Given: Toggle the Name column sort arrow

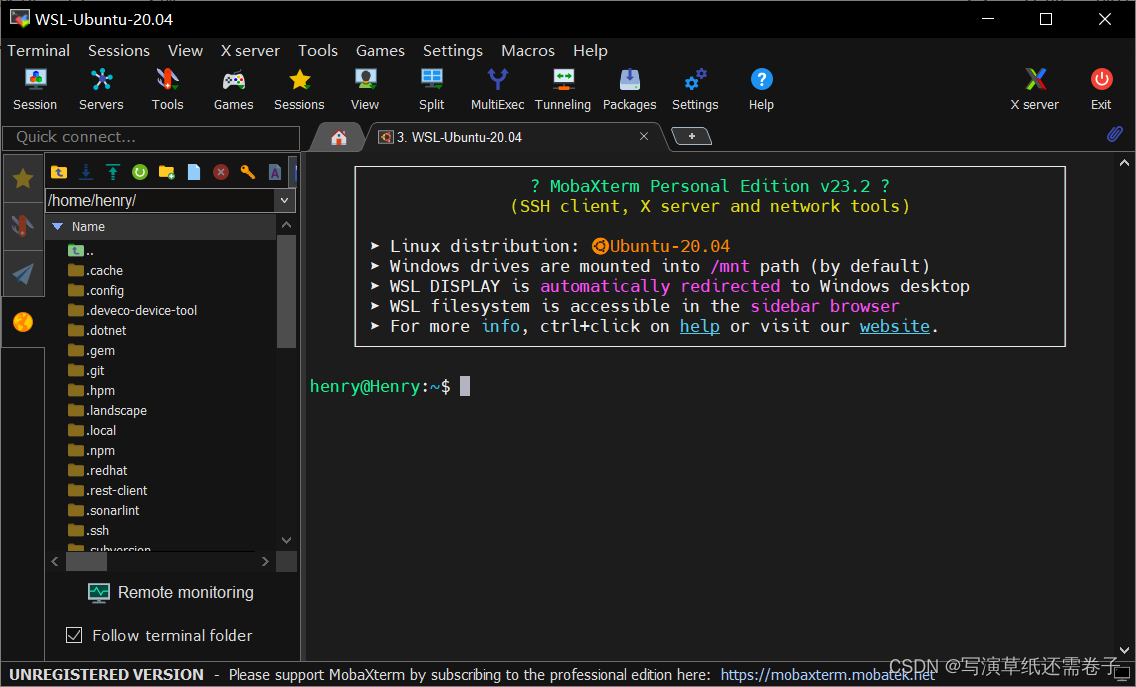Looking at the screenshot, I should click(x=58, y=227).
